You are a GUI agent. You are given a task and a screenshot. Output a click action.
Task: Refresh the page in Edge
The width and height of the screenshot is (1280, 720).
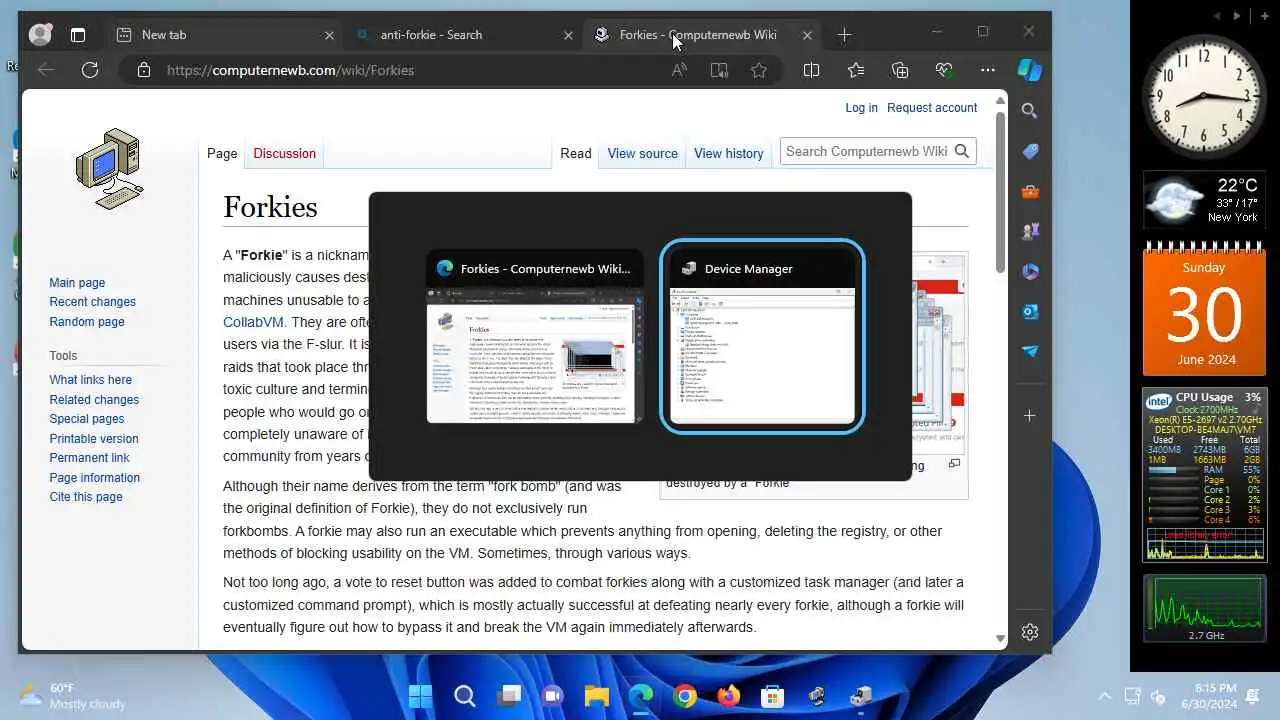click(x=90, y=70)
